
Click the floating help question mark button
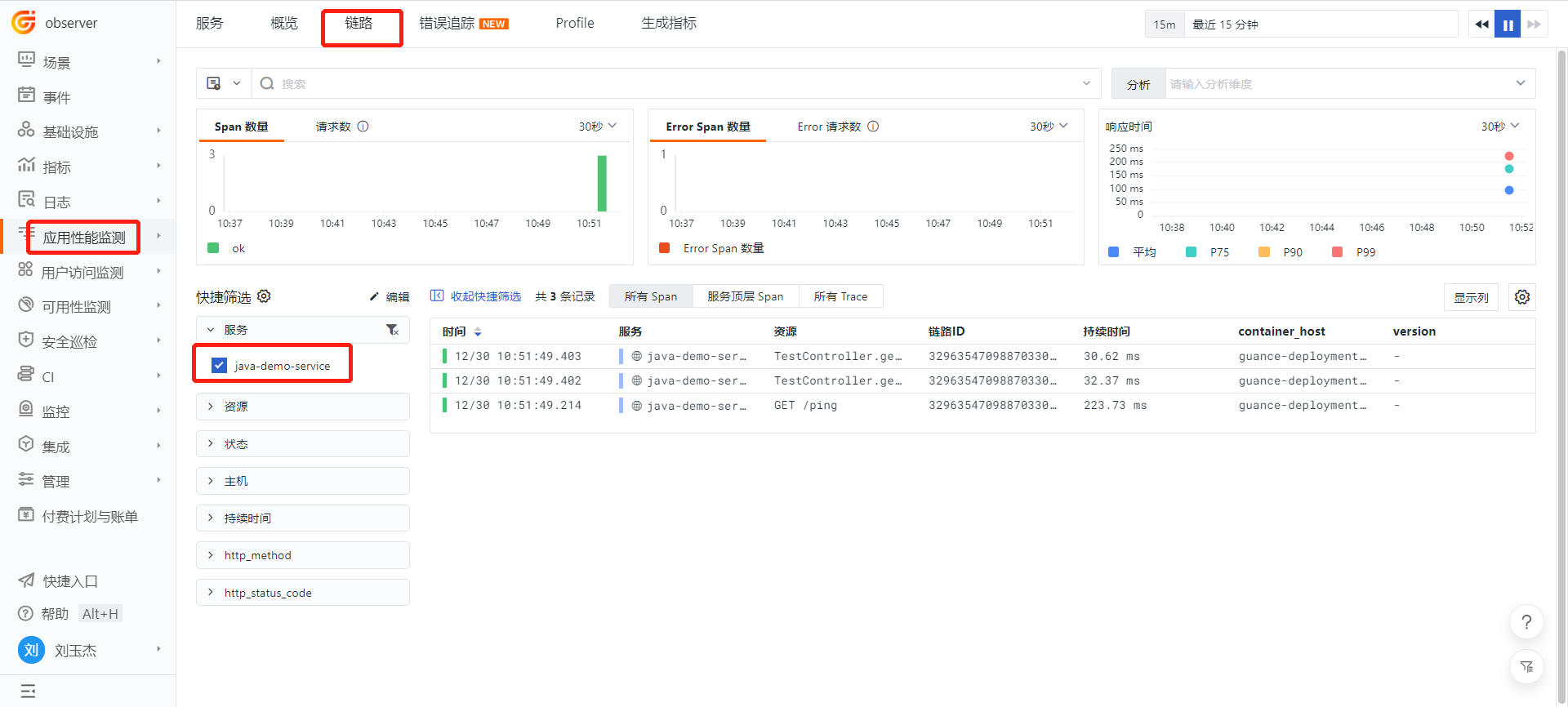coord(1526,622)
